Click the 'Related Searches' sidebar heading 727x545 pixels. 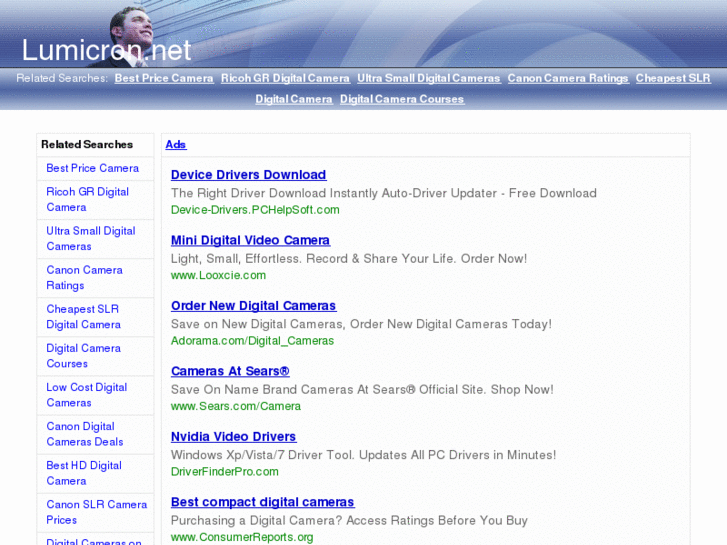click(87, 145)
